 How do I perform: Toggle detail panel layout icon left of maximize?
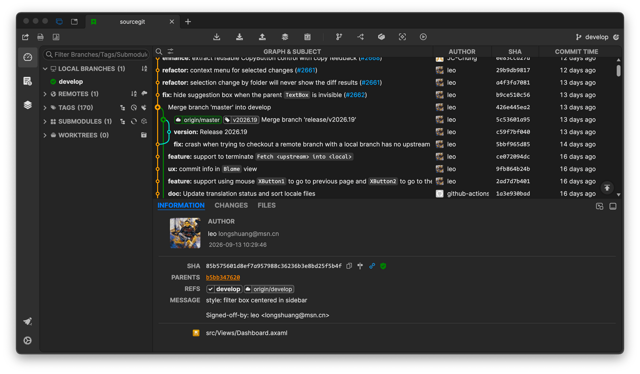click(599, 206)
